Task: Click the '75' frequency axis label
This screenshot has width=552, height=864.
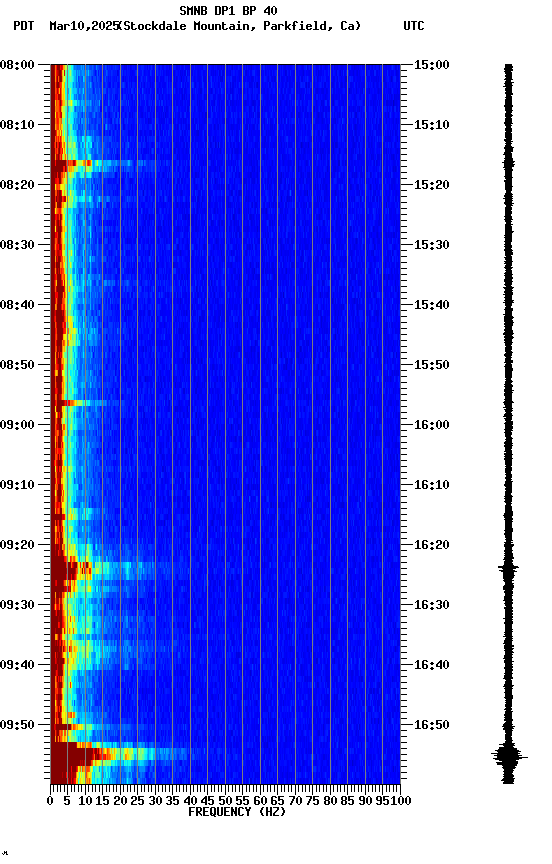Action: click(312, 801)
